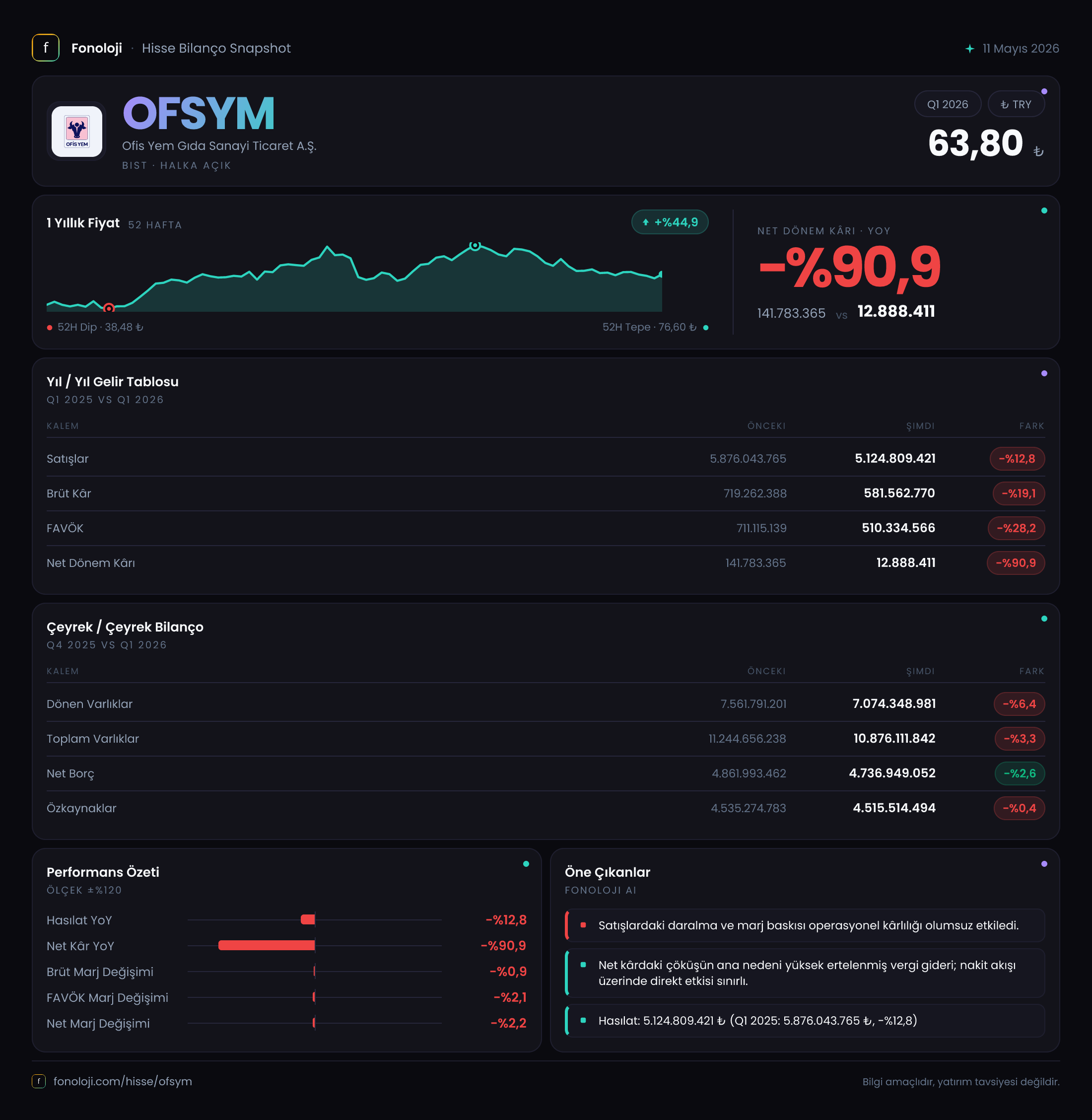1092x1120 pixels.
Task: Click the 510.334.566 current FAVÖK value
Action: coord(898,528)
